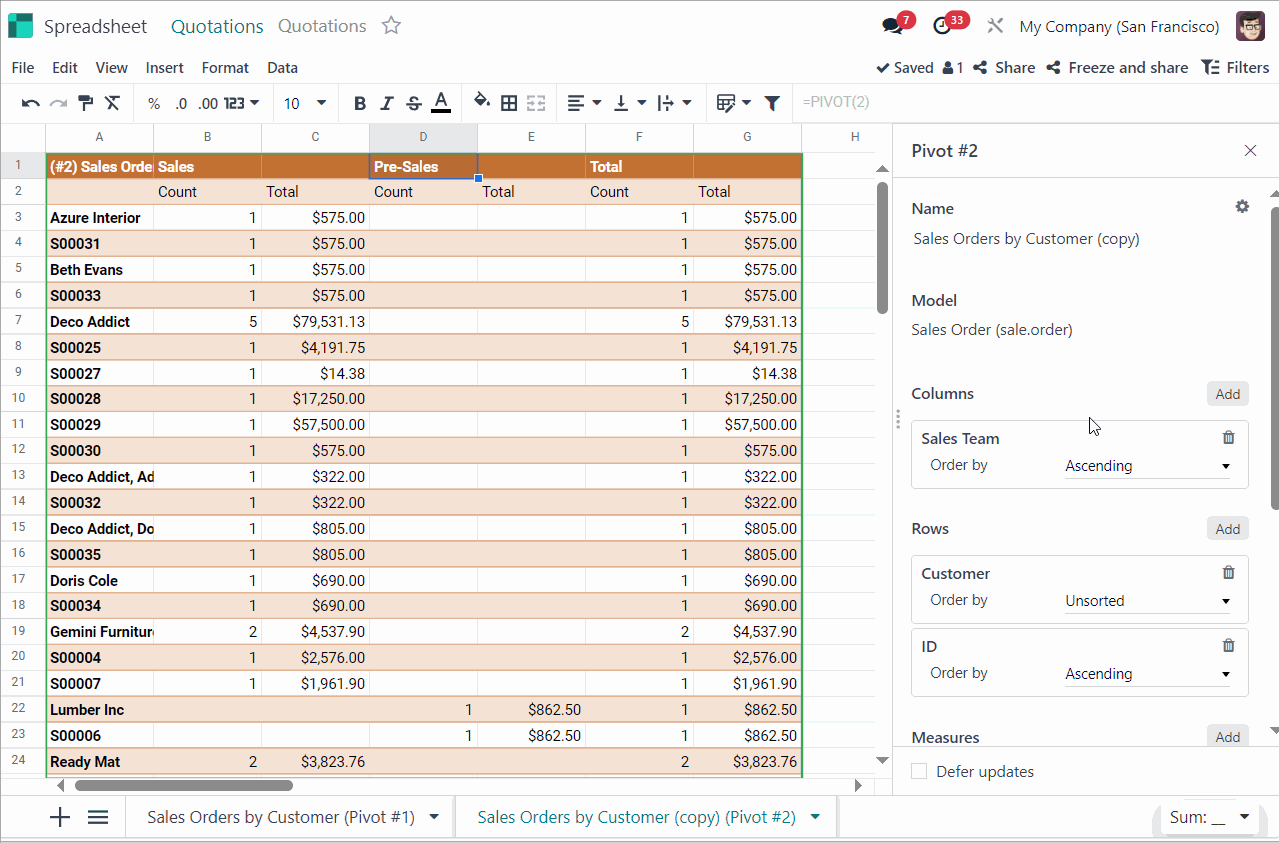Open Pivot #2 sheet tab arrow menu
The width and height of the screenshot is (1279, 843).
[815, 817]
